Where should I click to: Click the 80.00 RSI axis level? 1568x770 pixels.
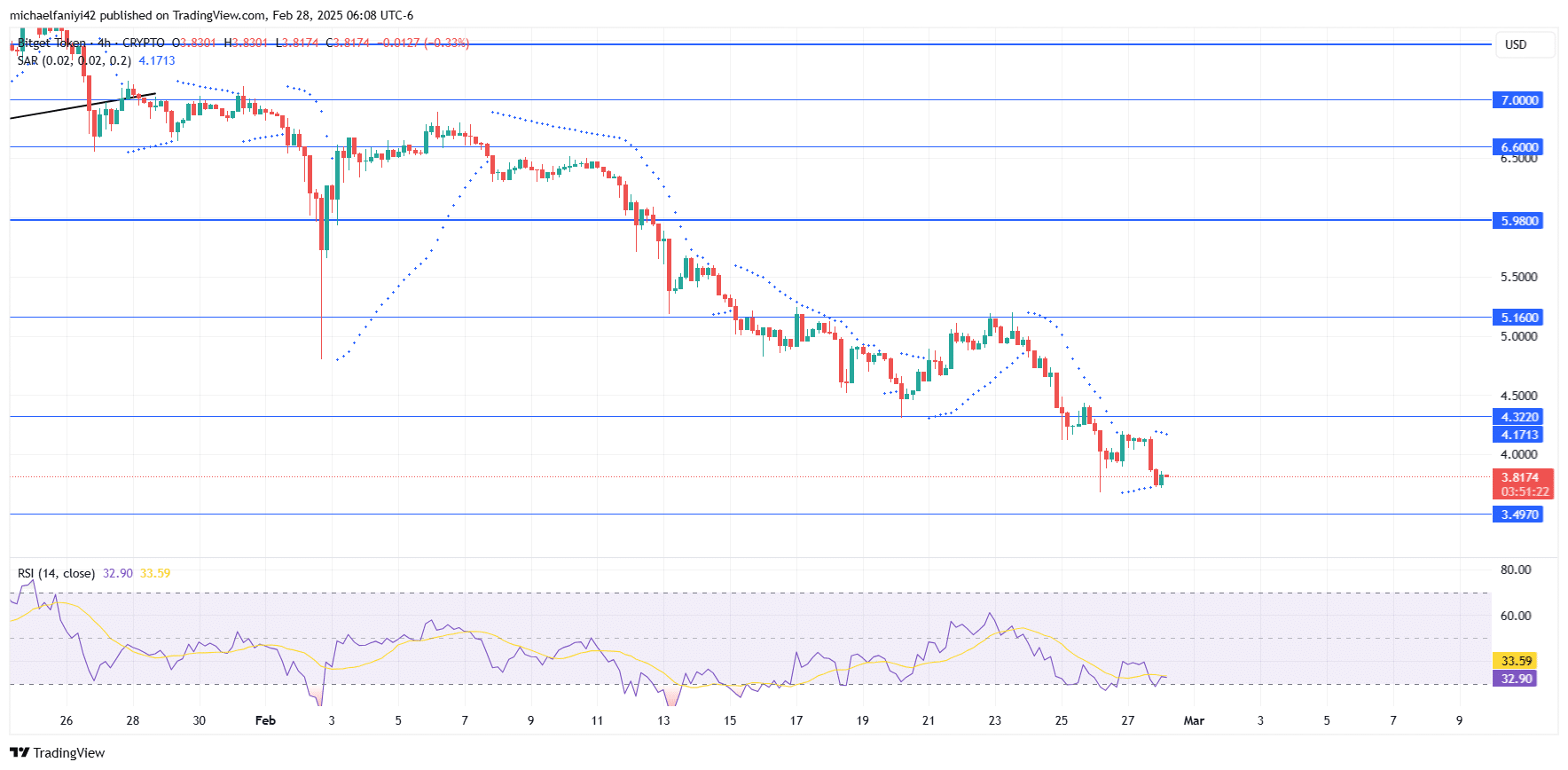pyautogui.click(x=1516, y=570)
